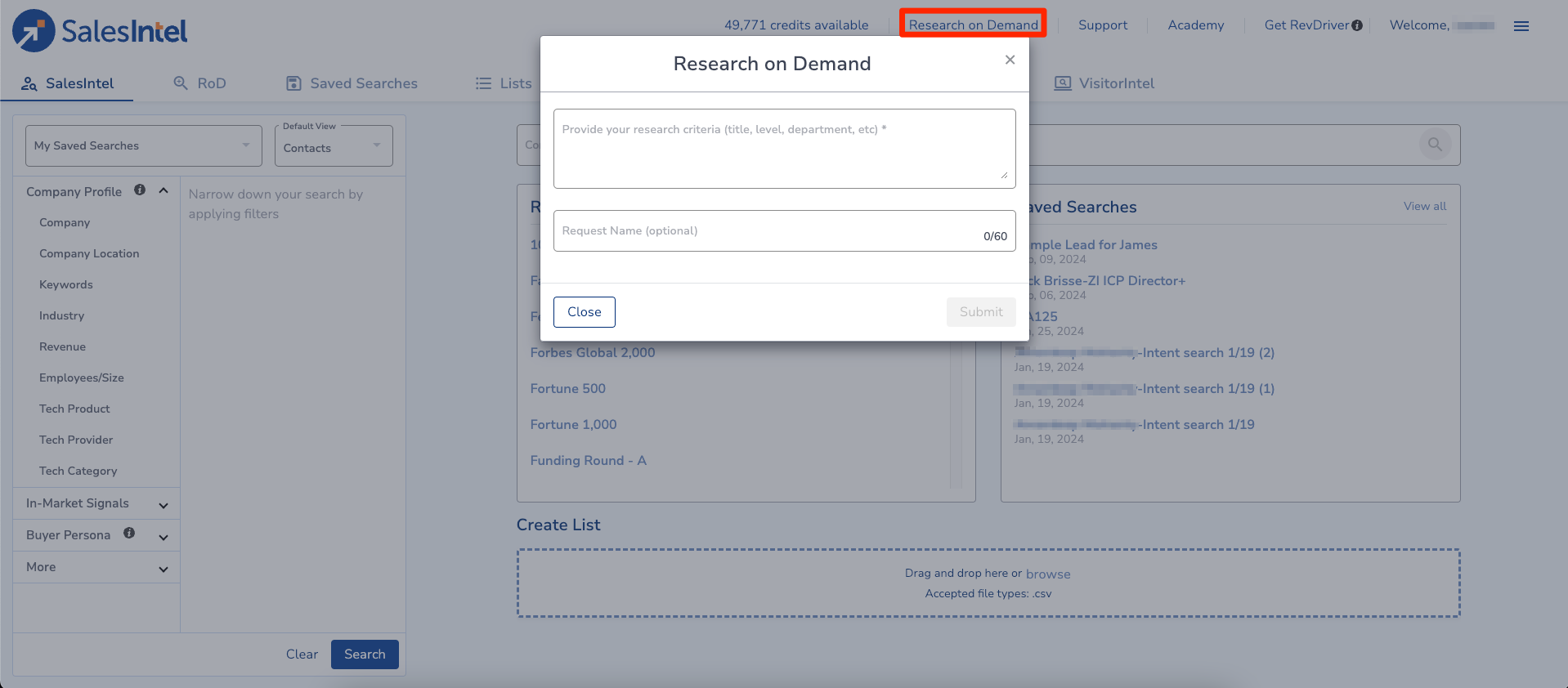Close the Research on Demand dialog with X
This screenshot has width=1568, height=688.
pyautogui.click(x=1010, y=60)
